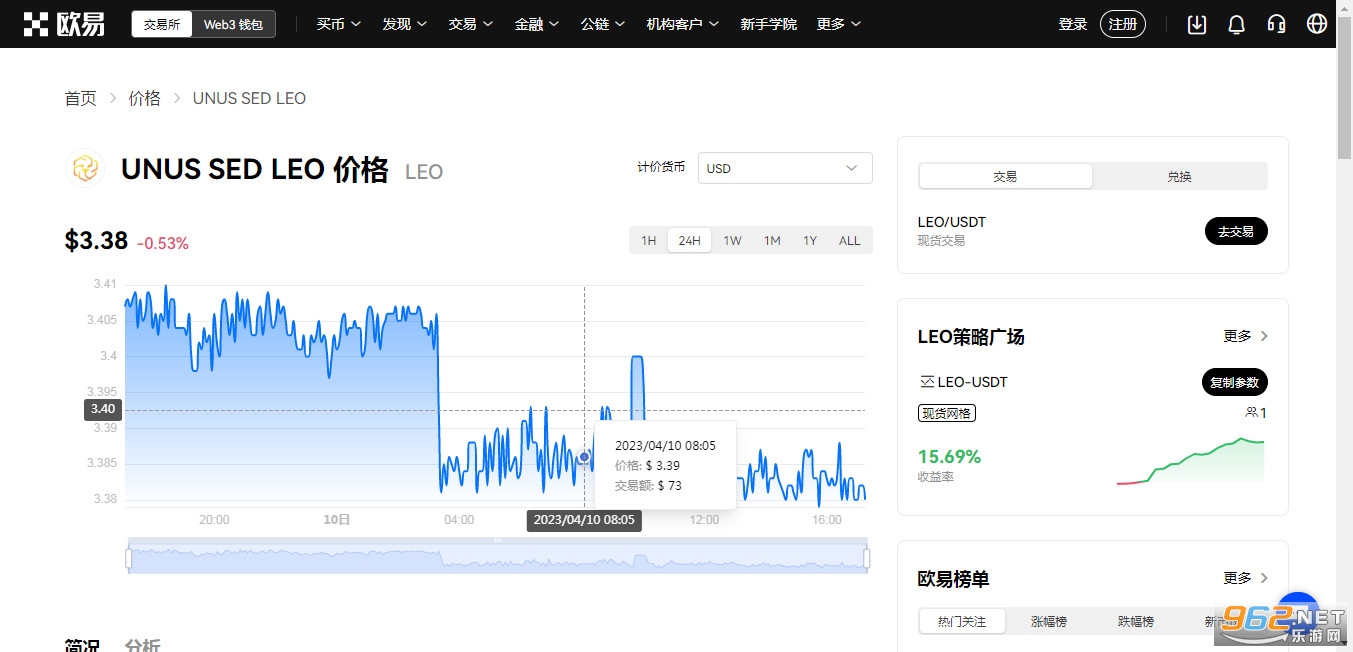The image size is (1353, 652).
Task: Expand the 买币 menu dropdown
Action: click(338, 24)
